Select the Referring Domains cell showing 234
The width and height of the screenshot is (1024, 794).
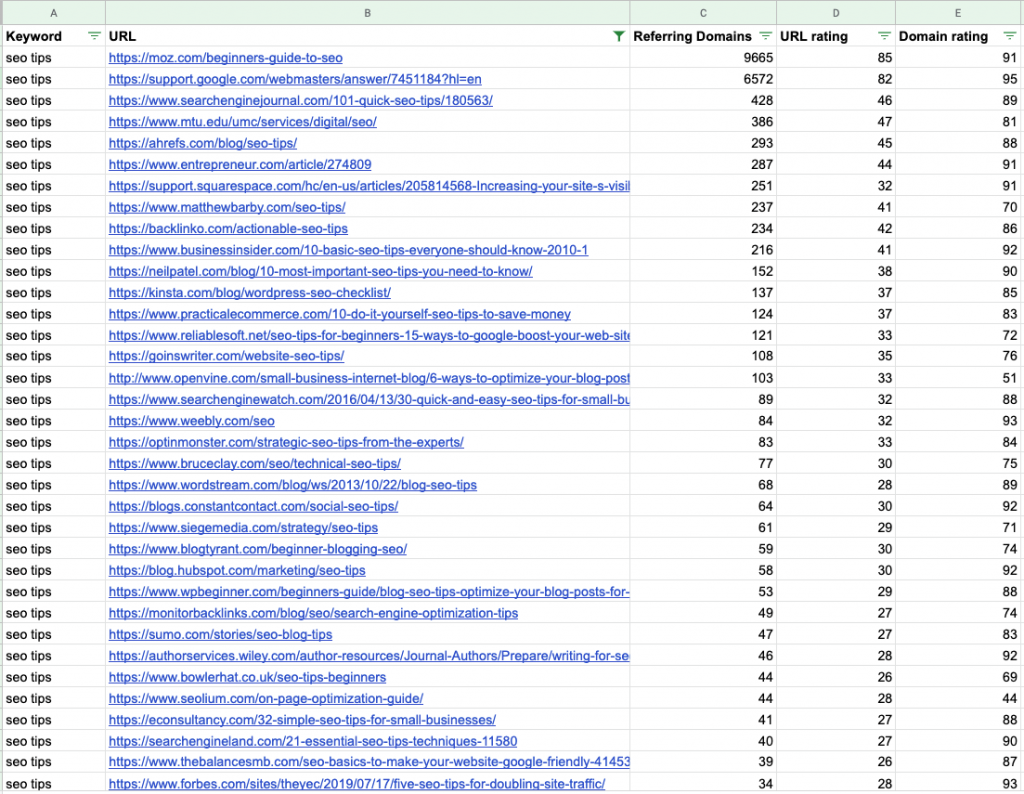coord(703,229)
